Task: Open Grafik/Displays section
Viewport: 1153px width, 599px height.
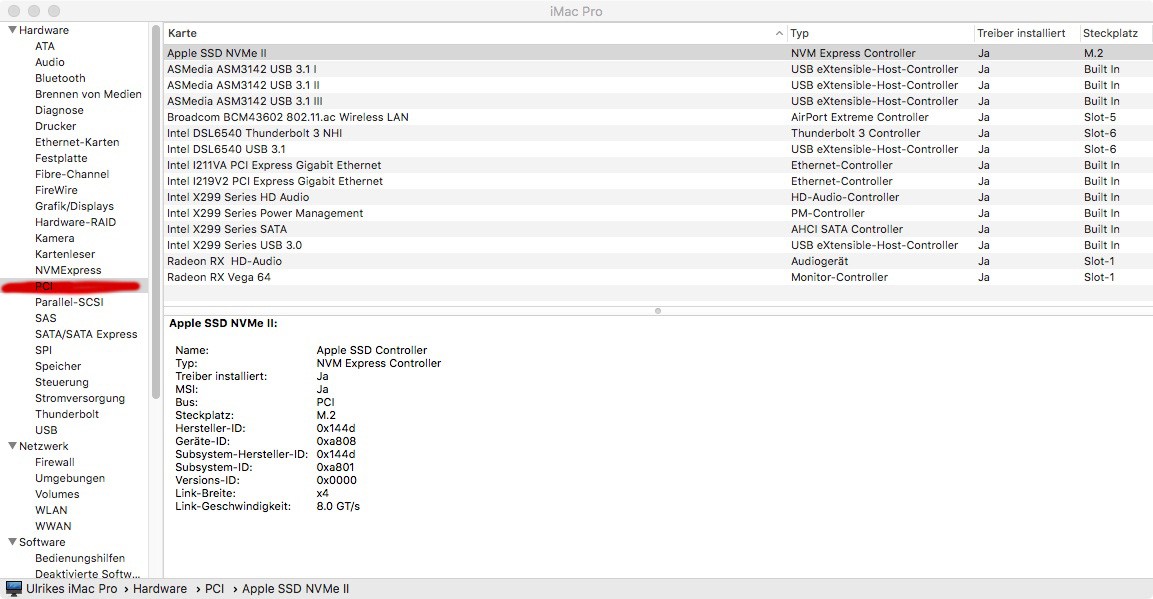Action: (x=74, y=207)
